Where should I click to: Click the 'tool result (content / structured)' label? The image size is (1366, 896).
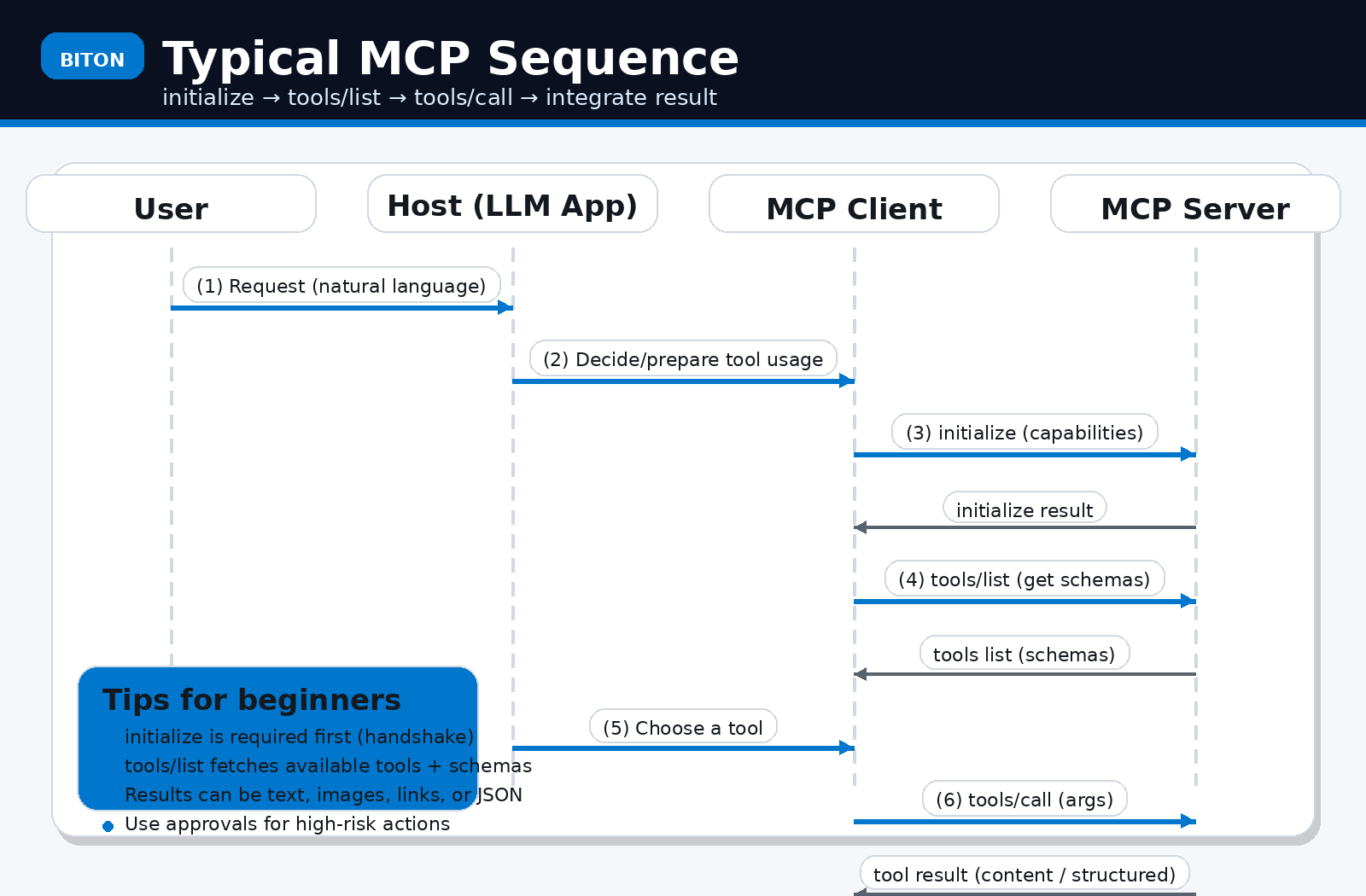[1024, 875]
